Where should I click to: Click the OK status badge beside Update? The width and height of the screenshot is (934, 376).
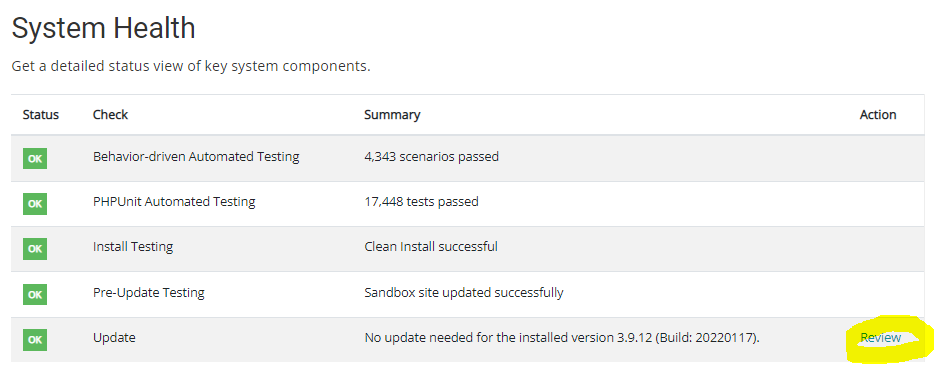(35, 340)
